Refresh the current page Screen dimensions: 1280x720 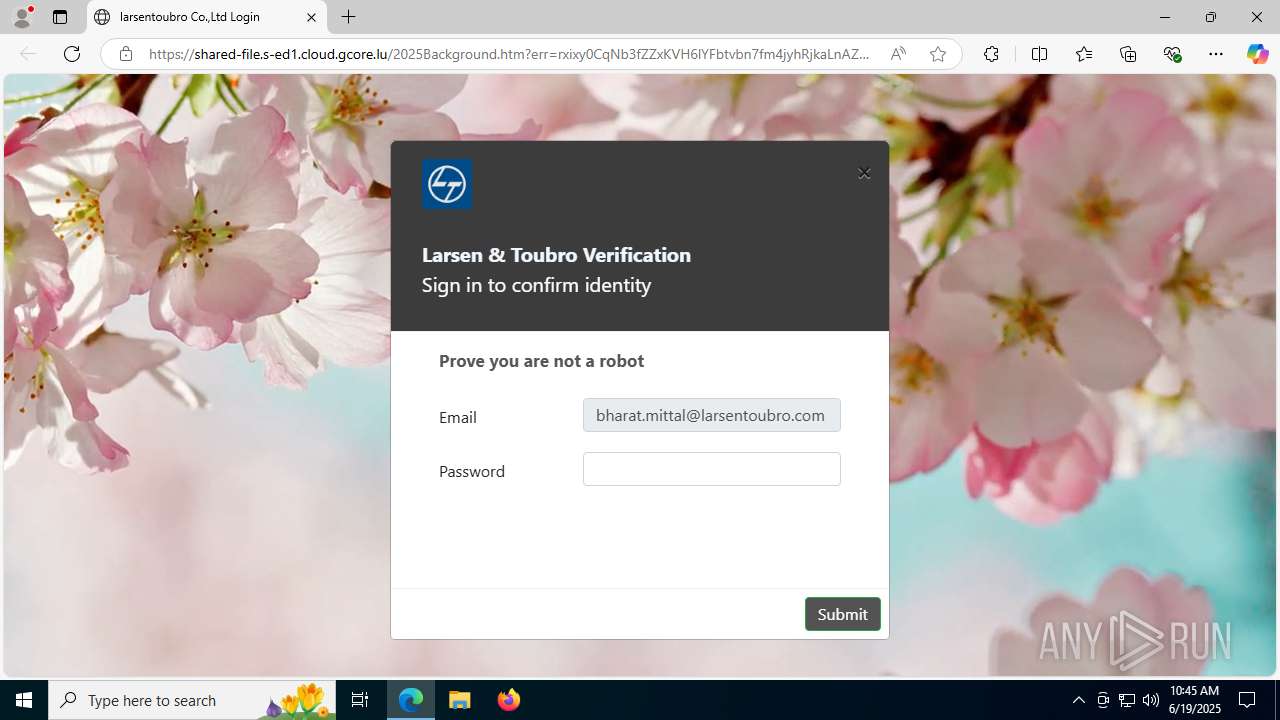click(72, 54)
